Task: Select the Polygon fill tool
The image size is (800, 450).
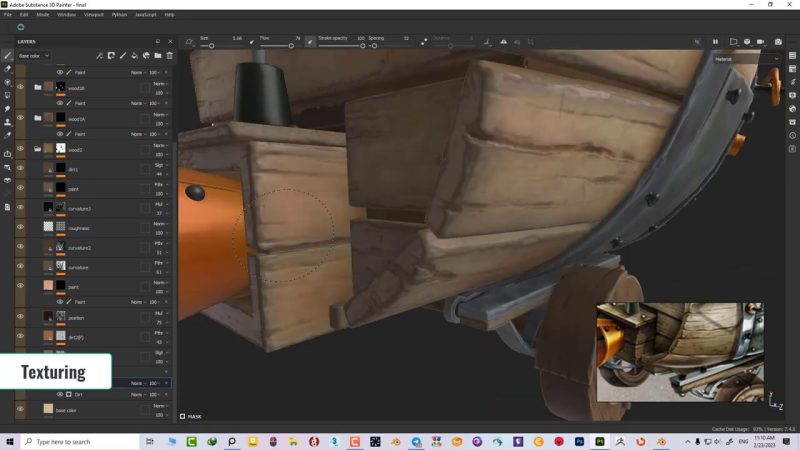Action: [x=8, y=95]
